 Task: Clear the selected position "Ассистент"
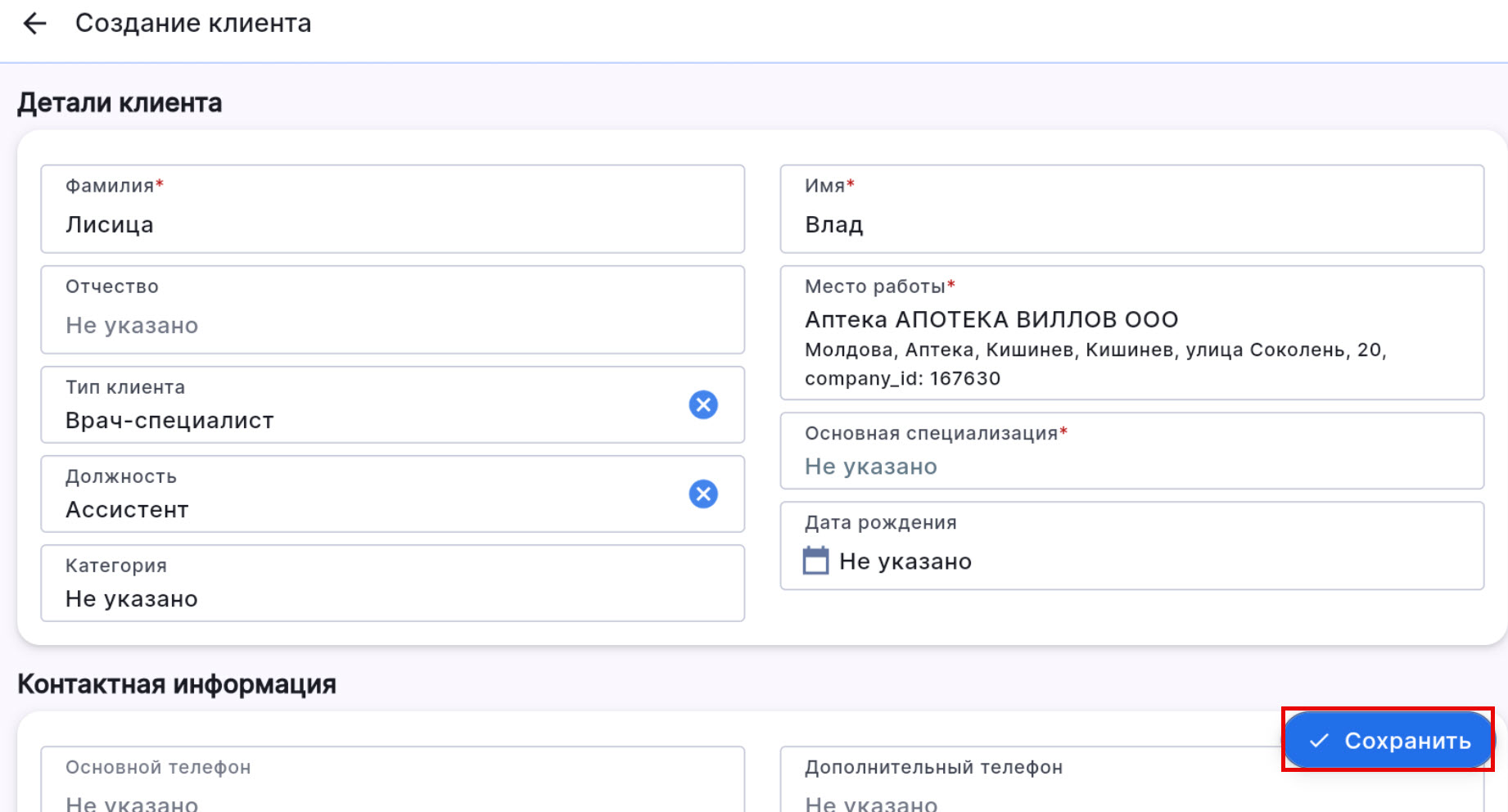pos(702,494)
